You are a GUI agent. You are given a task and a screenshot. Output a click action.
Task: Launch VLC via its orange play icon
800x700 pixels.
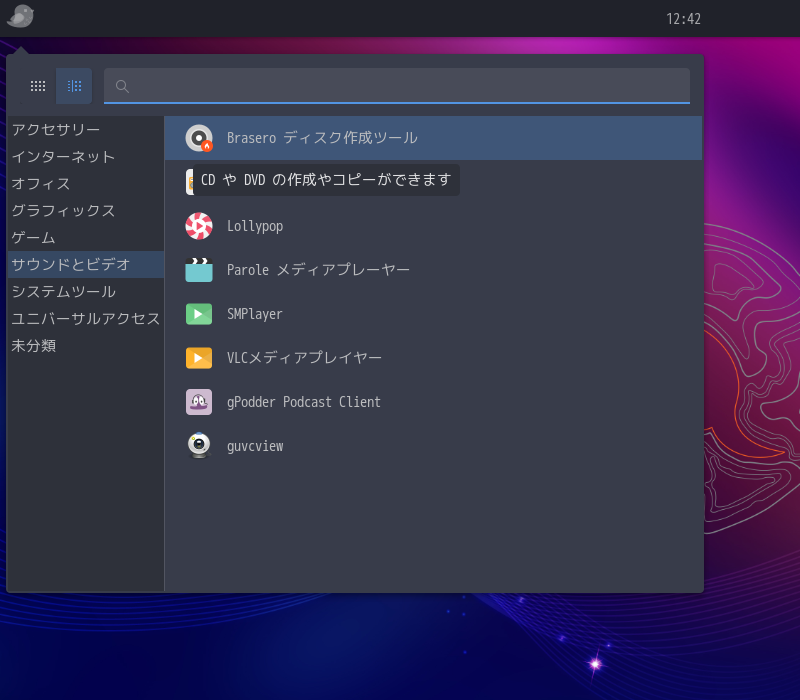[199, 358]
